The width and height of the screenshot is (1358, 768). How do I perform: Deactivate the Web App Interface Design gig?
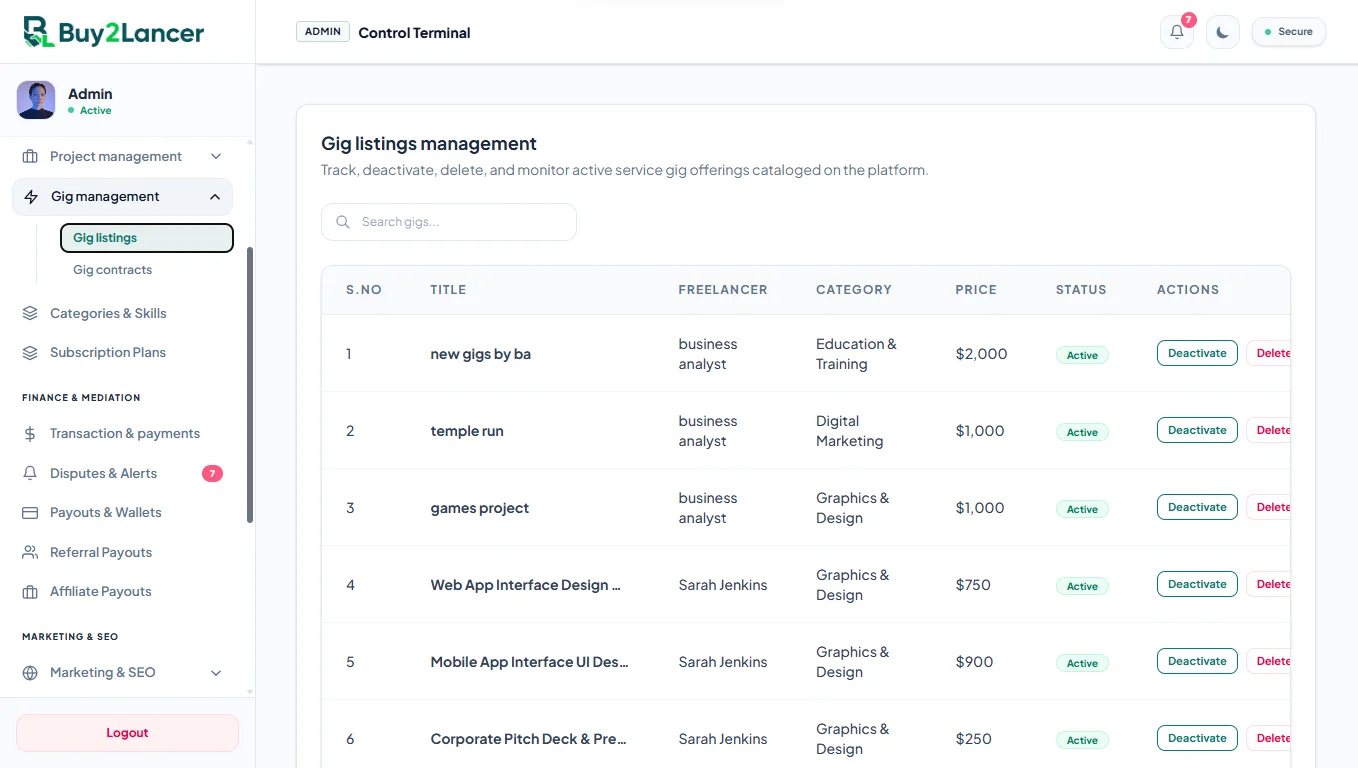coord(1197,584)
